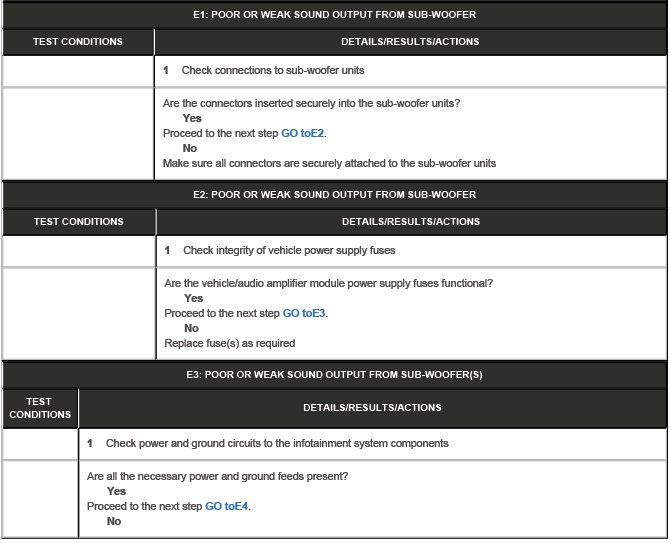Click Test Conditions header in E3 table
The image size is (670, 543).
pos(41,408)
